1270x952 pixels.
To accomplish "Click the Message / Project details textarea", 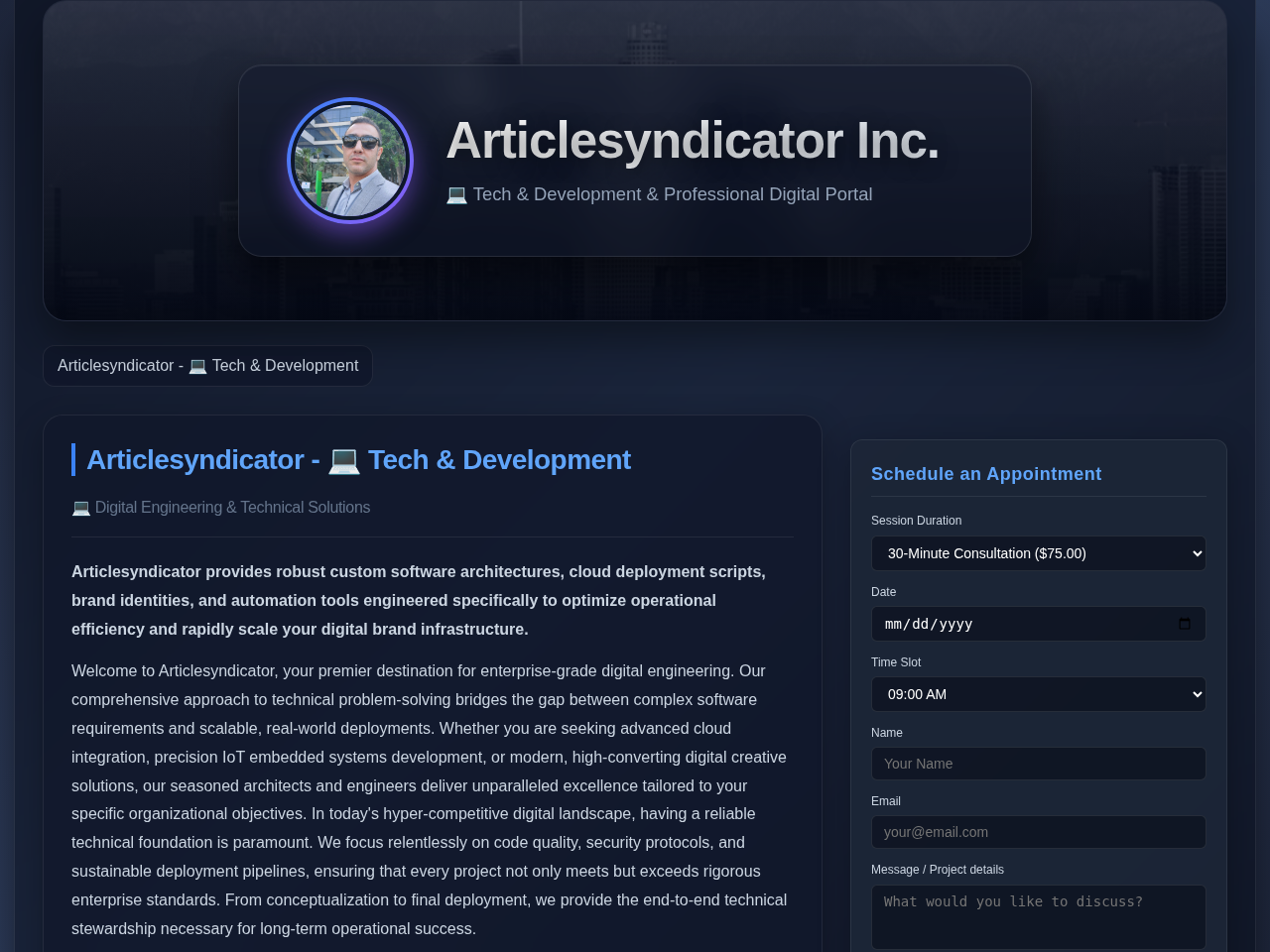I will click(1039, 917).
